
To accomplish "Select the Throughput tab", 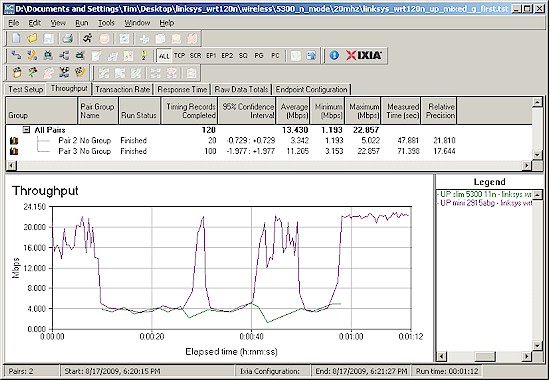I will click(69, 88).
